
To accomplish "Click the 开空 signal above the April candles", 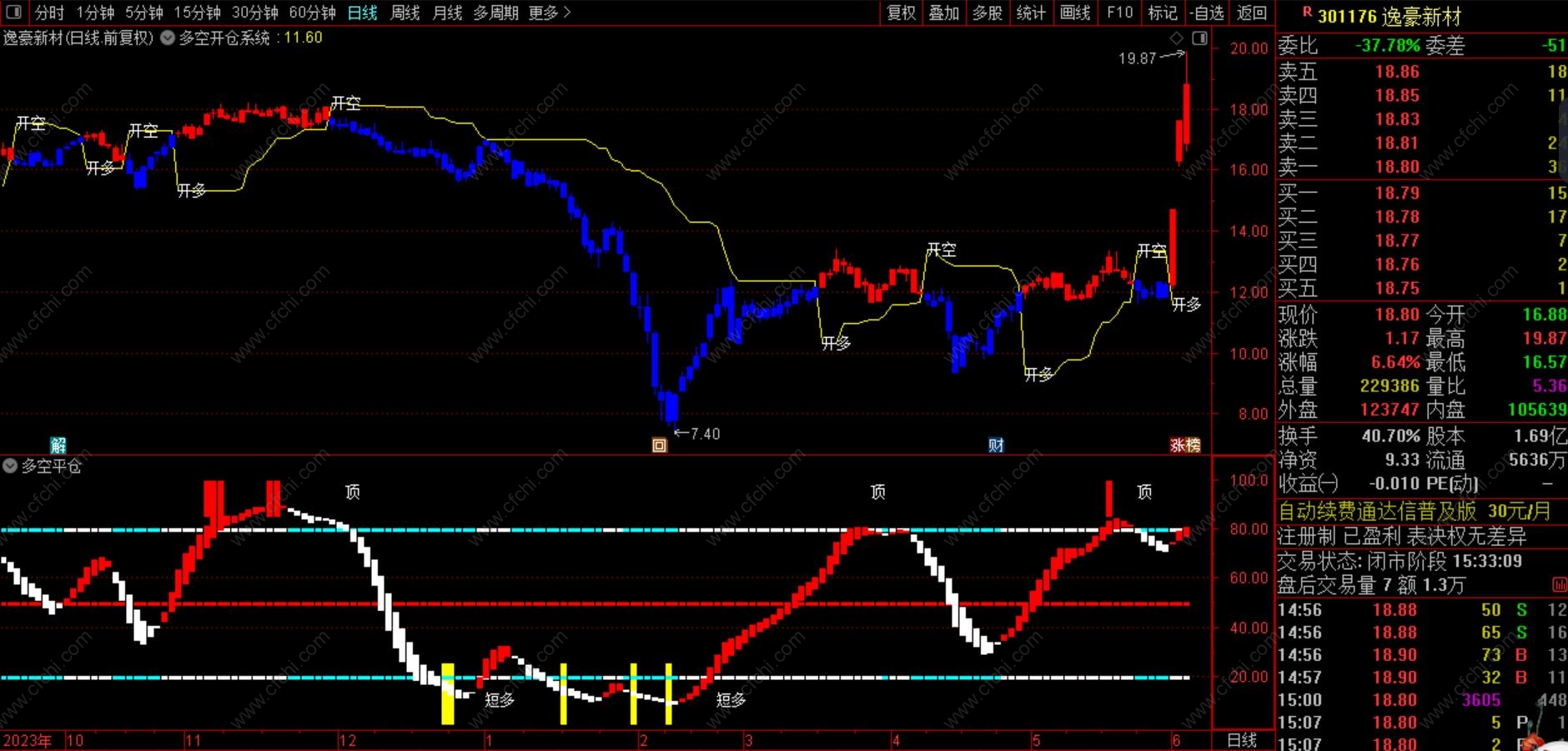I will click(x=942, y=250).
